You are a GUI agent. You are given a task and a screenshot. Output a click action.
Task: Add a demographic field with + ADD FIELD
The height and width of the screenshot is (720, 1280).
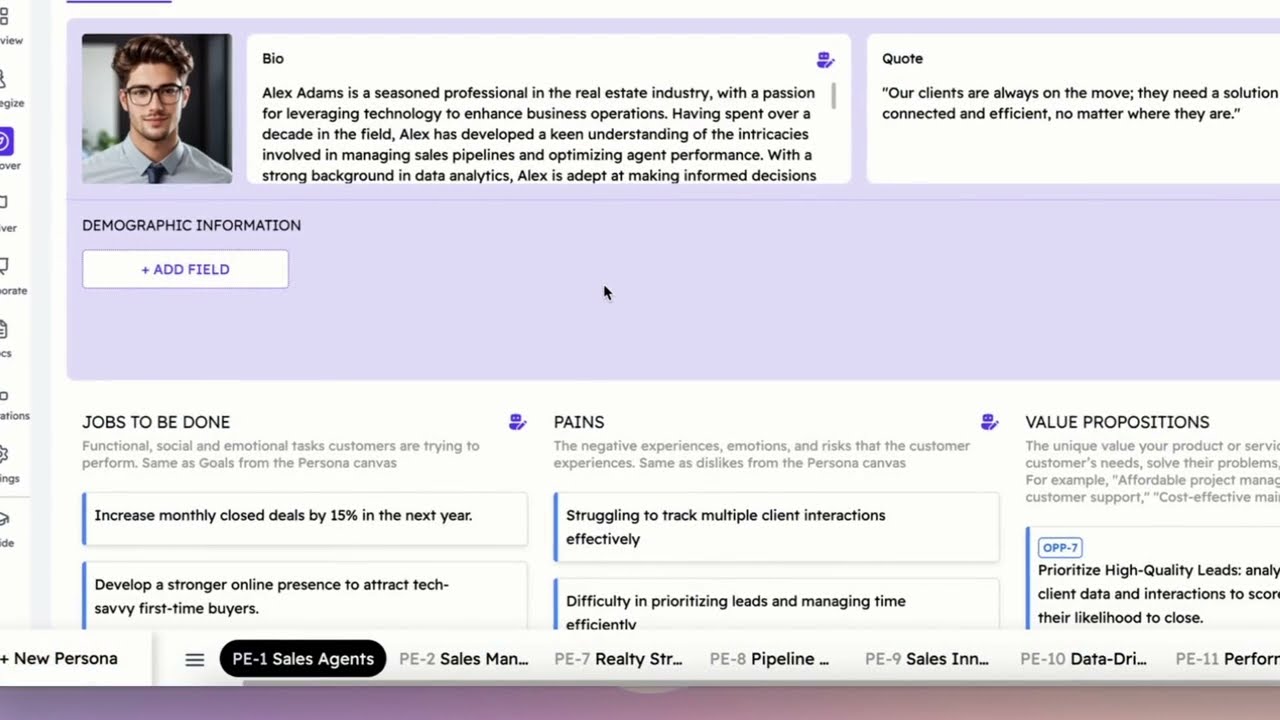click(185, 269)
